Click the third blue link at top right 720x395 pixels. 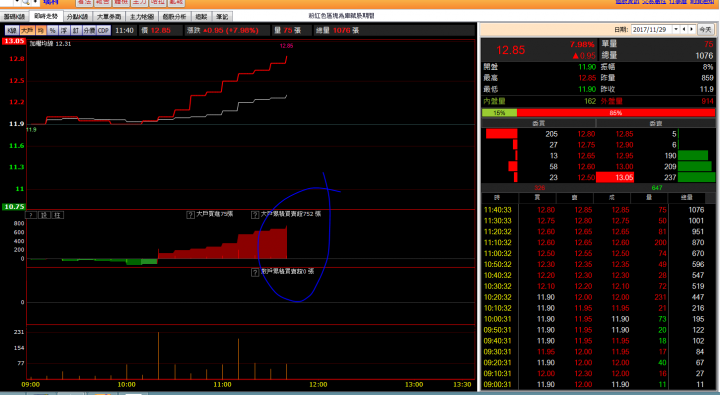(678, 2)
